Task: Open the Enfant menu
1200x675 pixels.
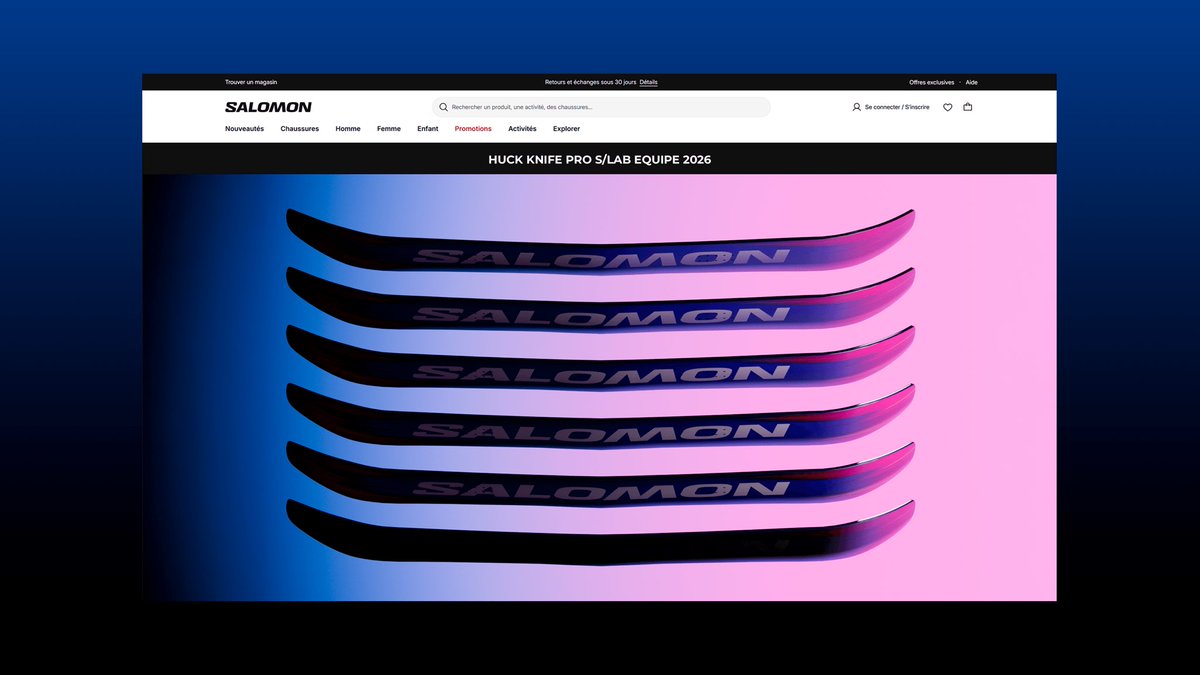Action: [x=428, y=129]
